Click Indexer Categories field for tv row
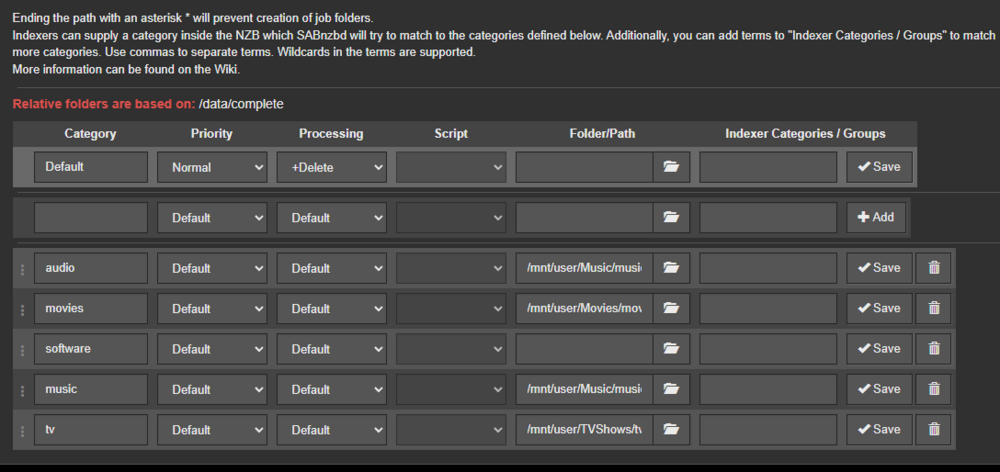The image size is (1000, 472). (768, 429)
